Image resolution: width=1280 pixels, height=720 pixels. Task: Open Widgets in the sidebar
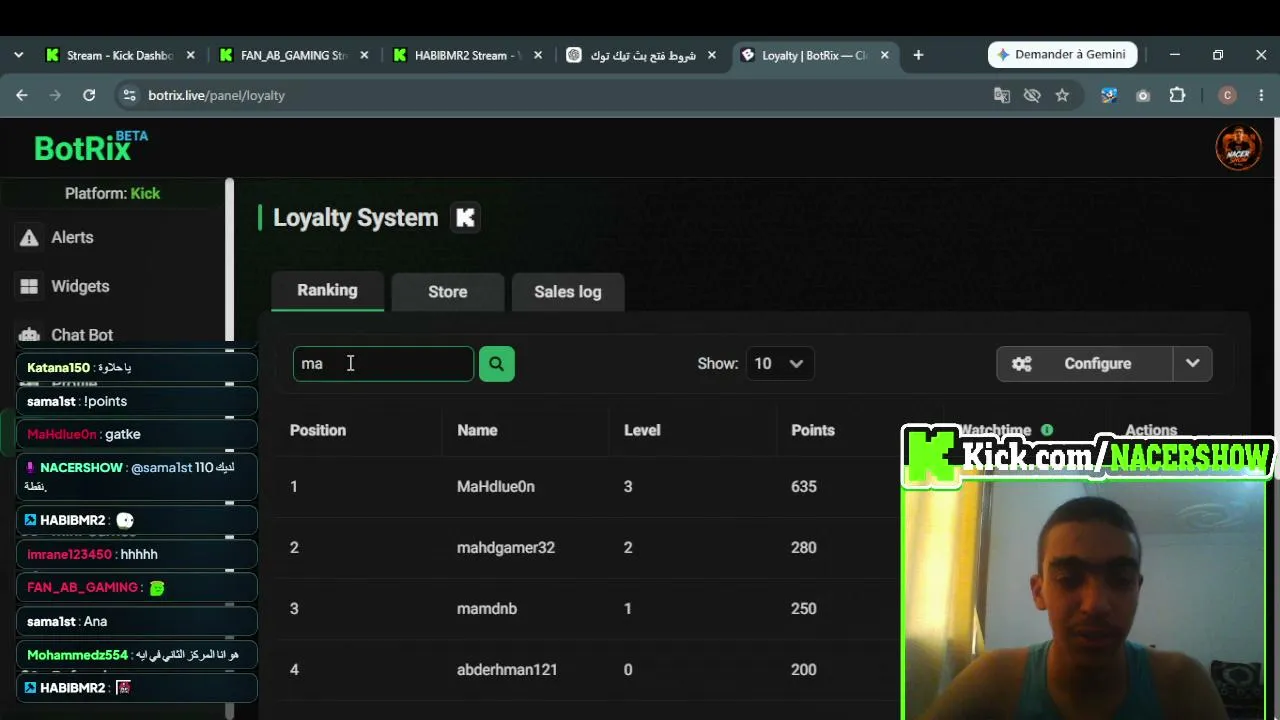80,286
